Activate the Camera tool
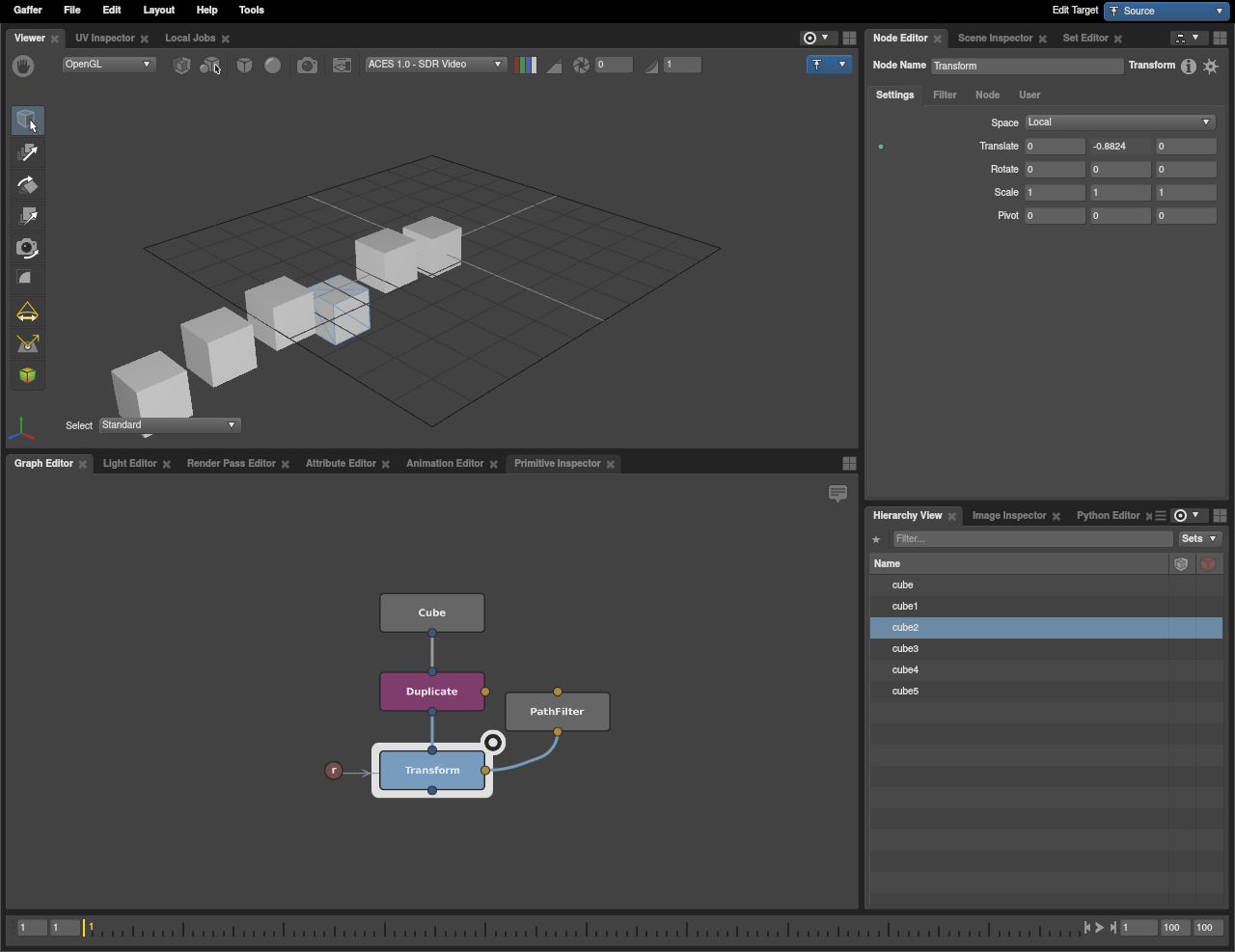Viewport: 1235px width, 952px height. coord(27,248)
